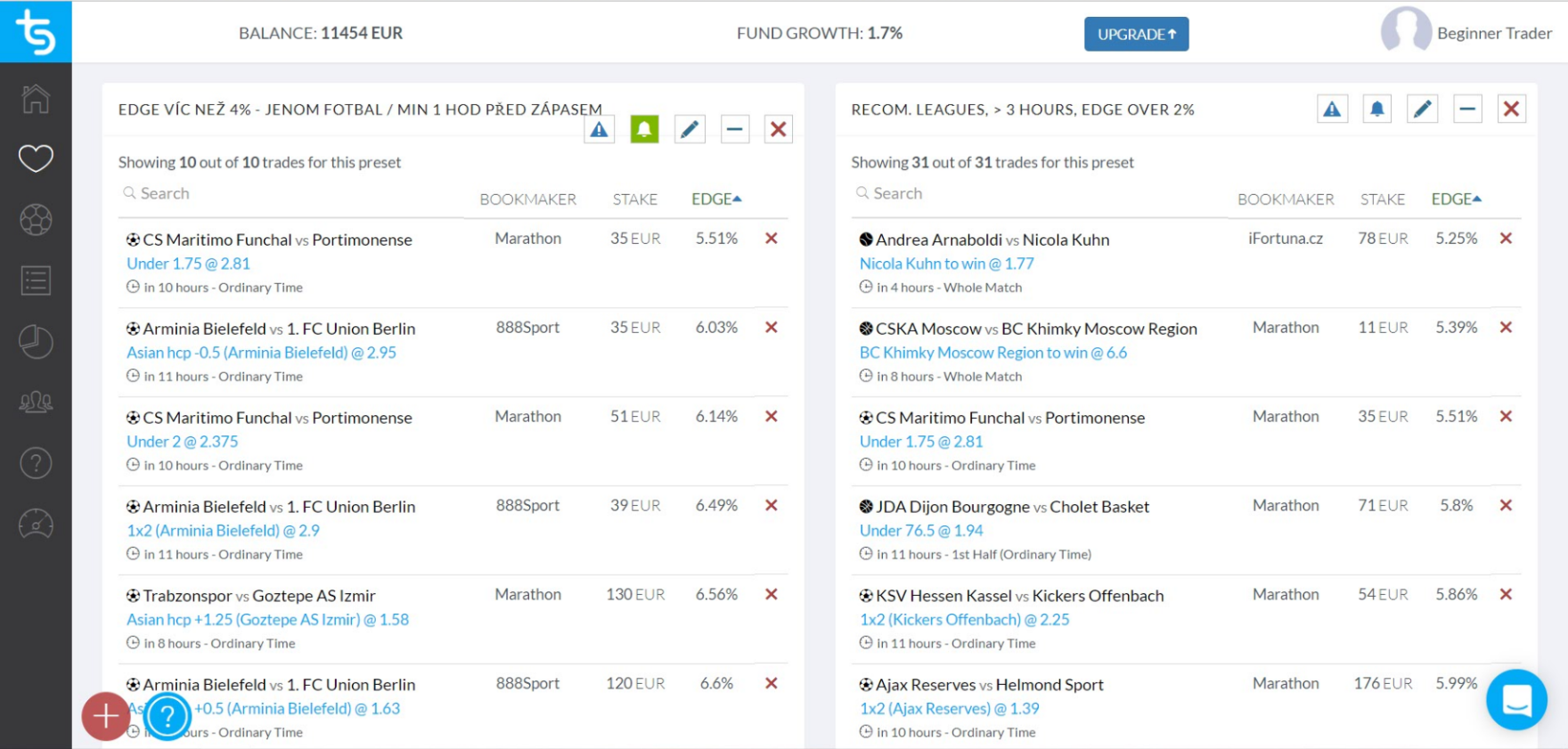
Task: Edit the left preset with pencil icon
Action: click(x=690, y=129)
